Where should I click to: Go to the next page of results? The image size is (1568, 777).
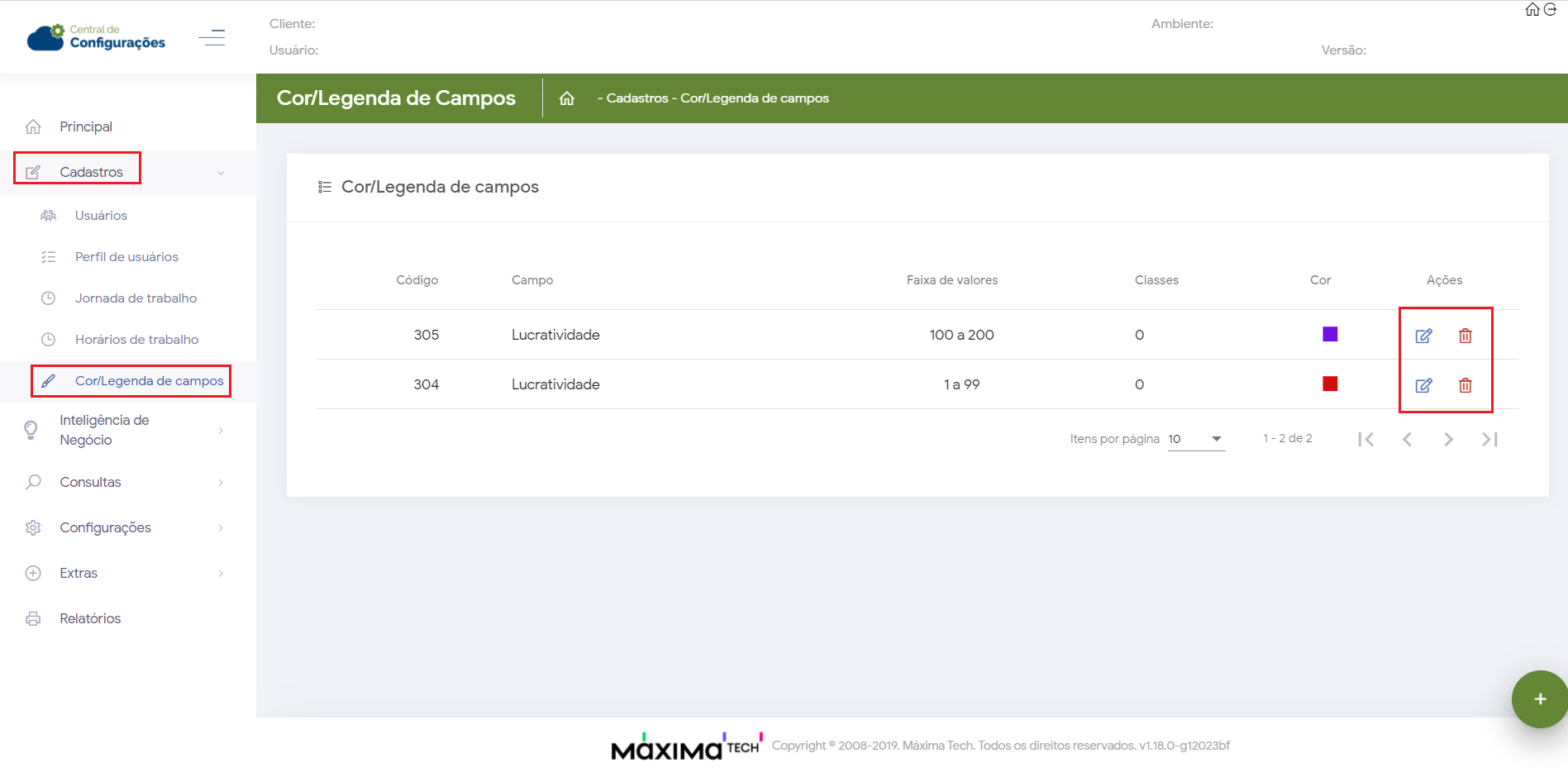tap(1448, 439)
